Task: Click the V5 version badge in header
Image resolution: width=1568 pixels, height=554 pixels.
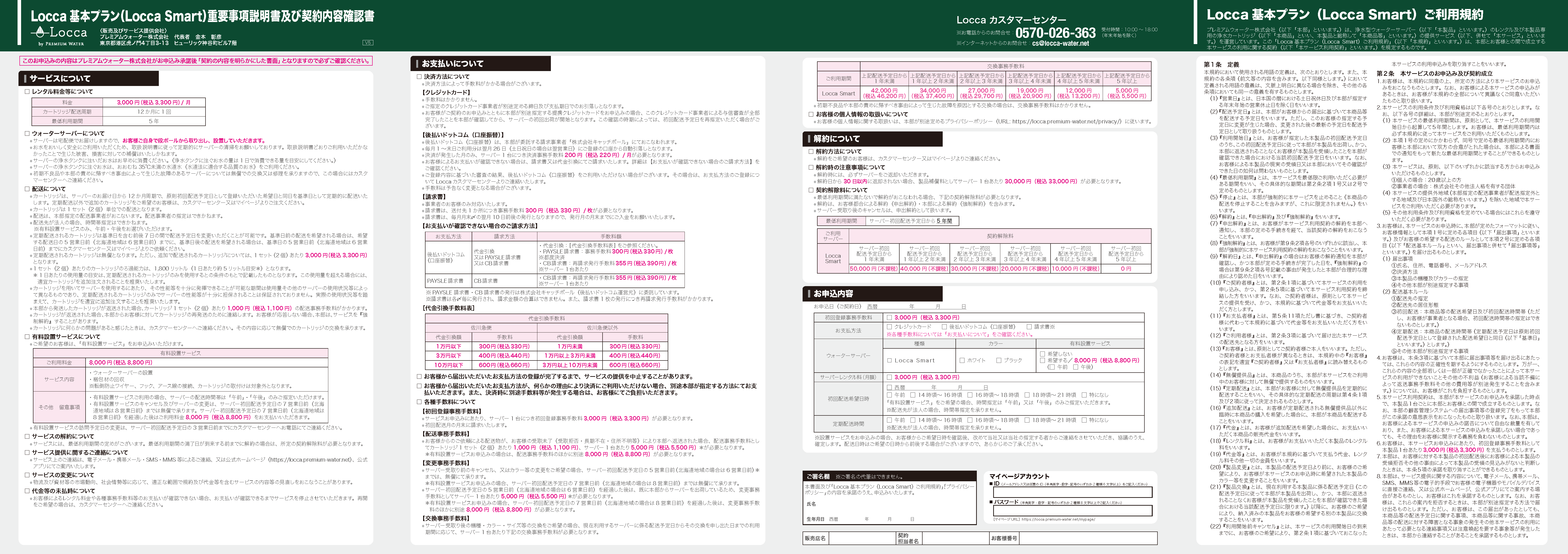Action: (368, 43)
